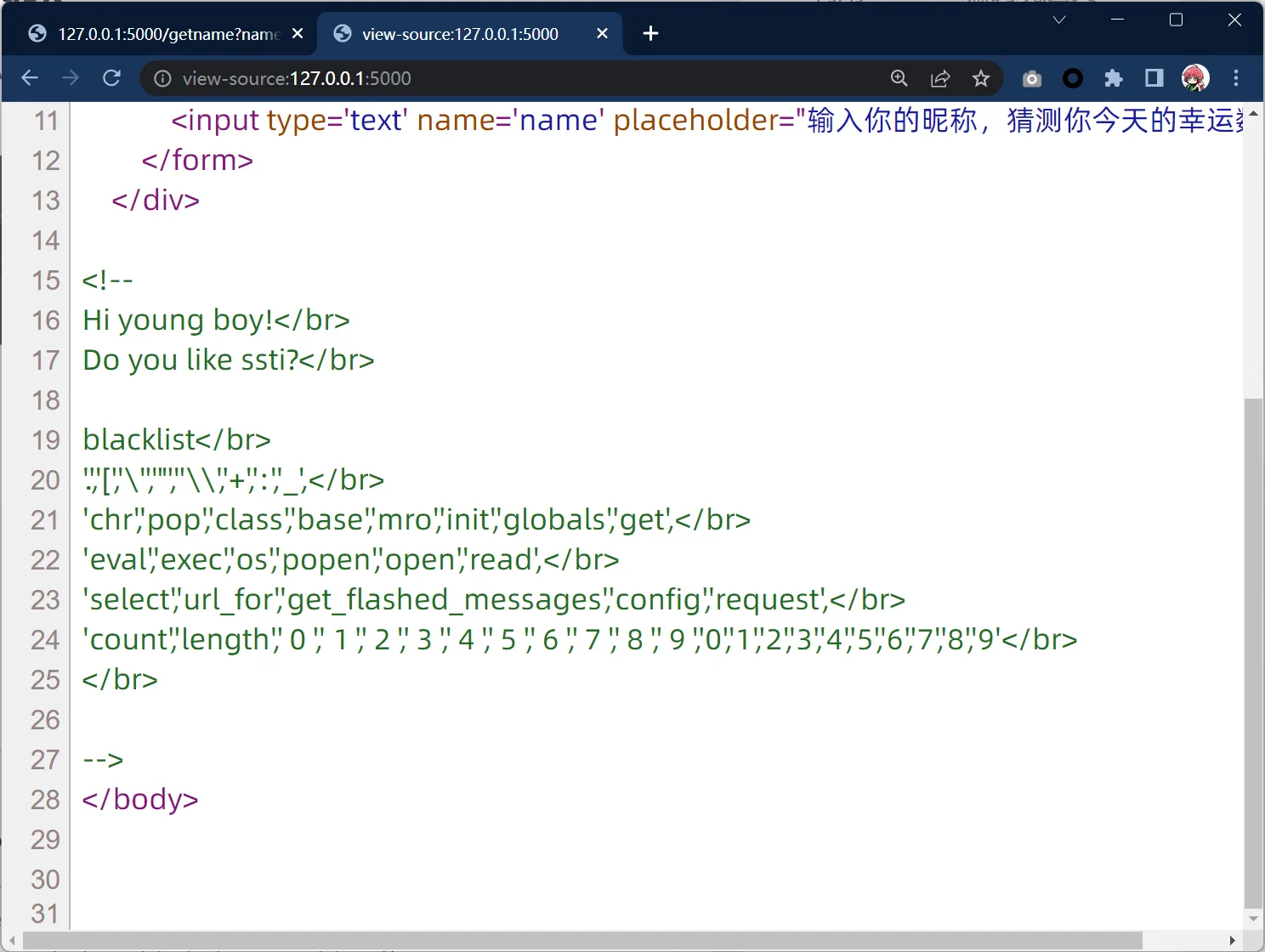Open the Chrome three-dot menu

[1236, 78]
